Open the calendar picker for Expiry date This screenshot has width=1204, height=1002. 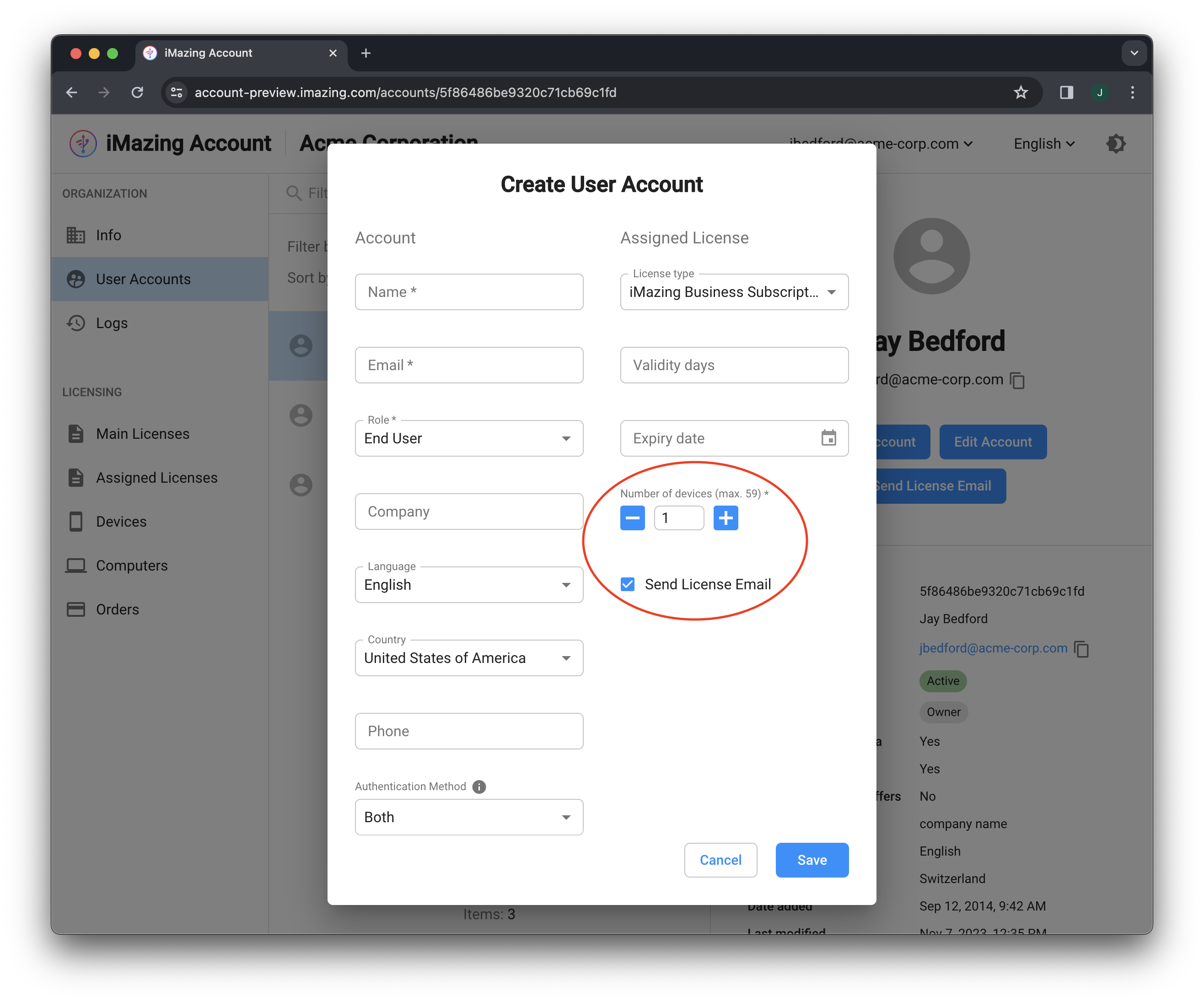(x=828, y=438)
